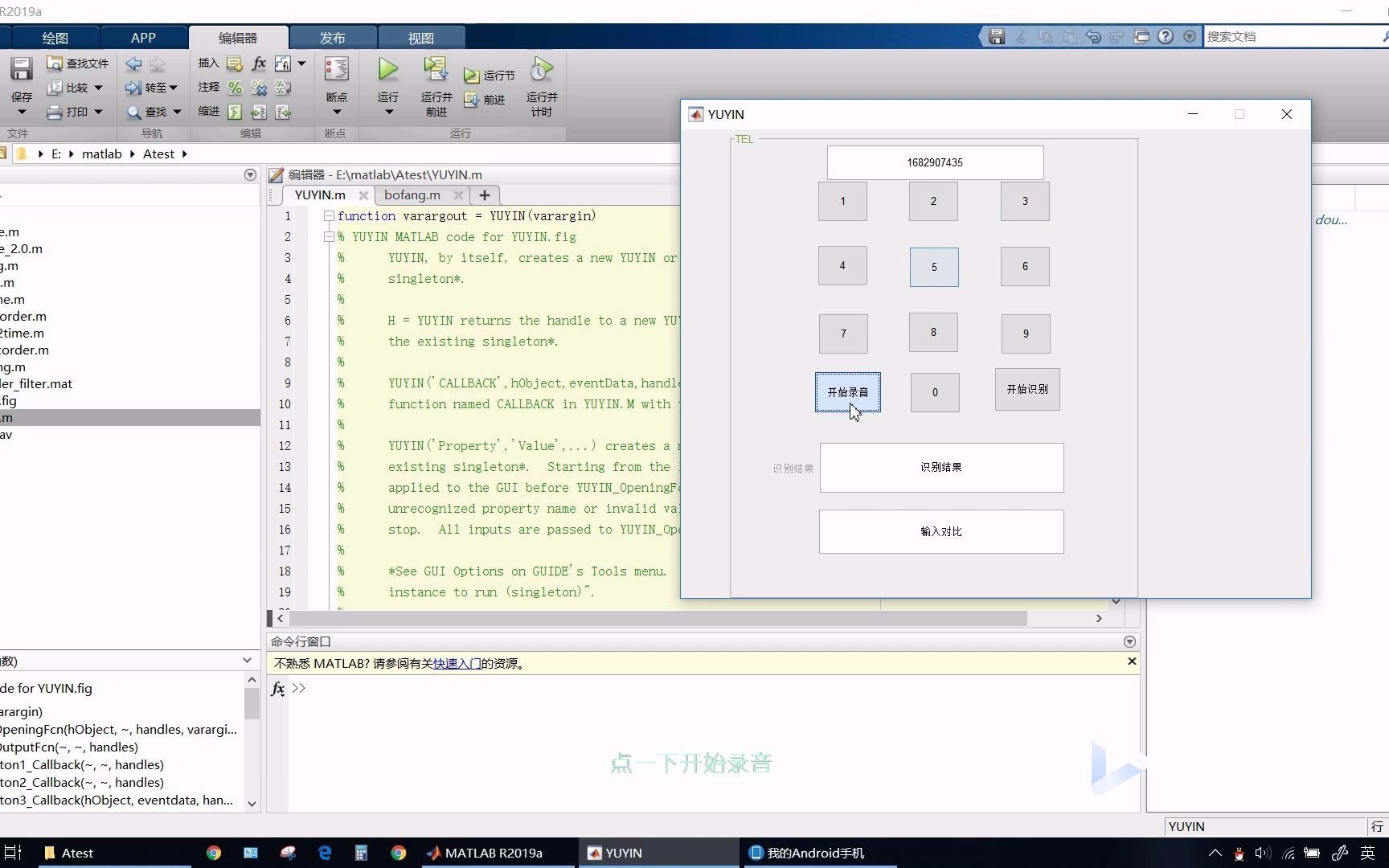Close the bofang.m tab

coord(458,195)
